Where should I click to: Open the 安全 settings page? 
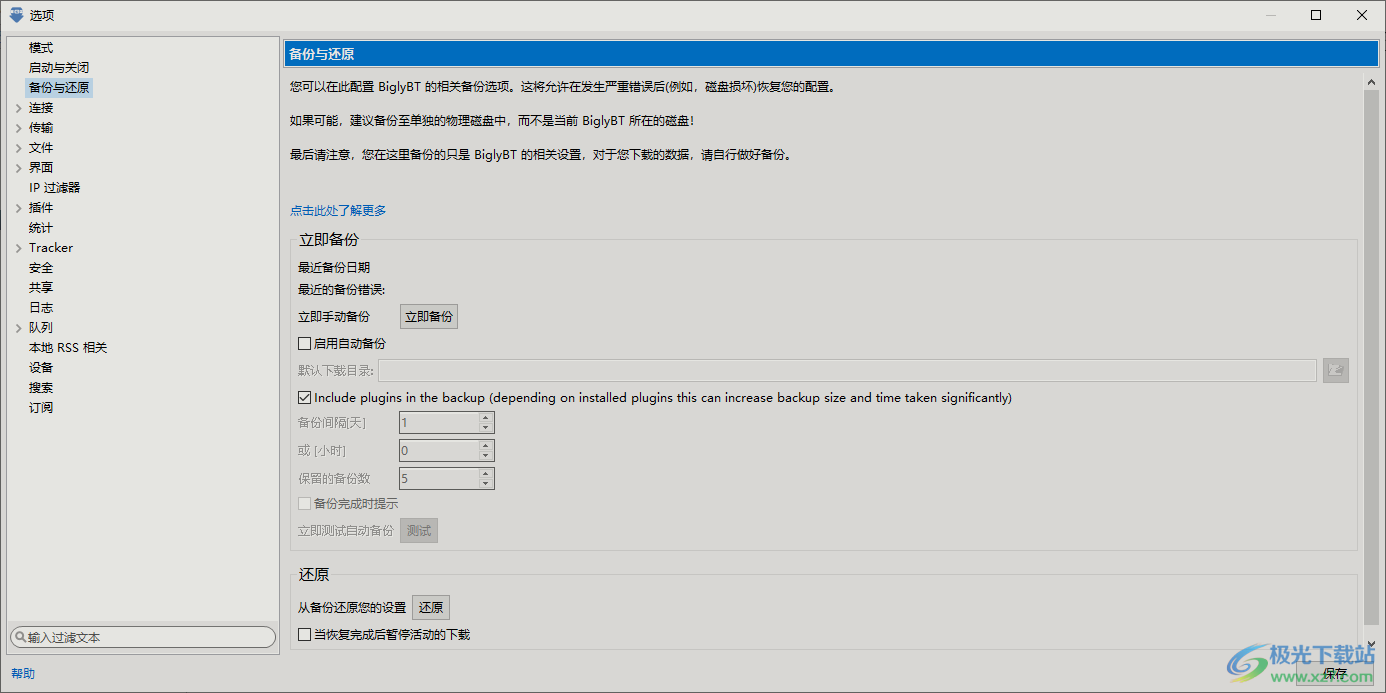(41, 268)
